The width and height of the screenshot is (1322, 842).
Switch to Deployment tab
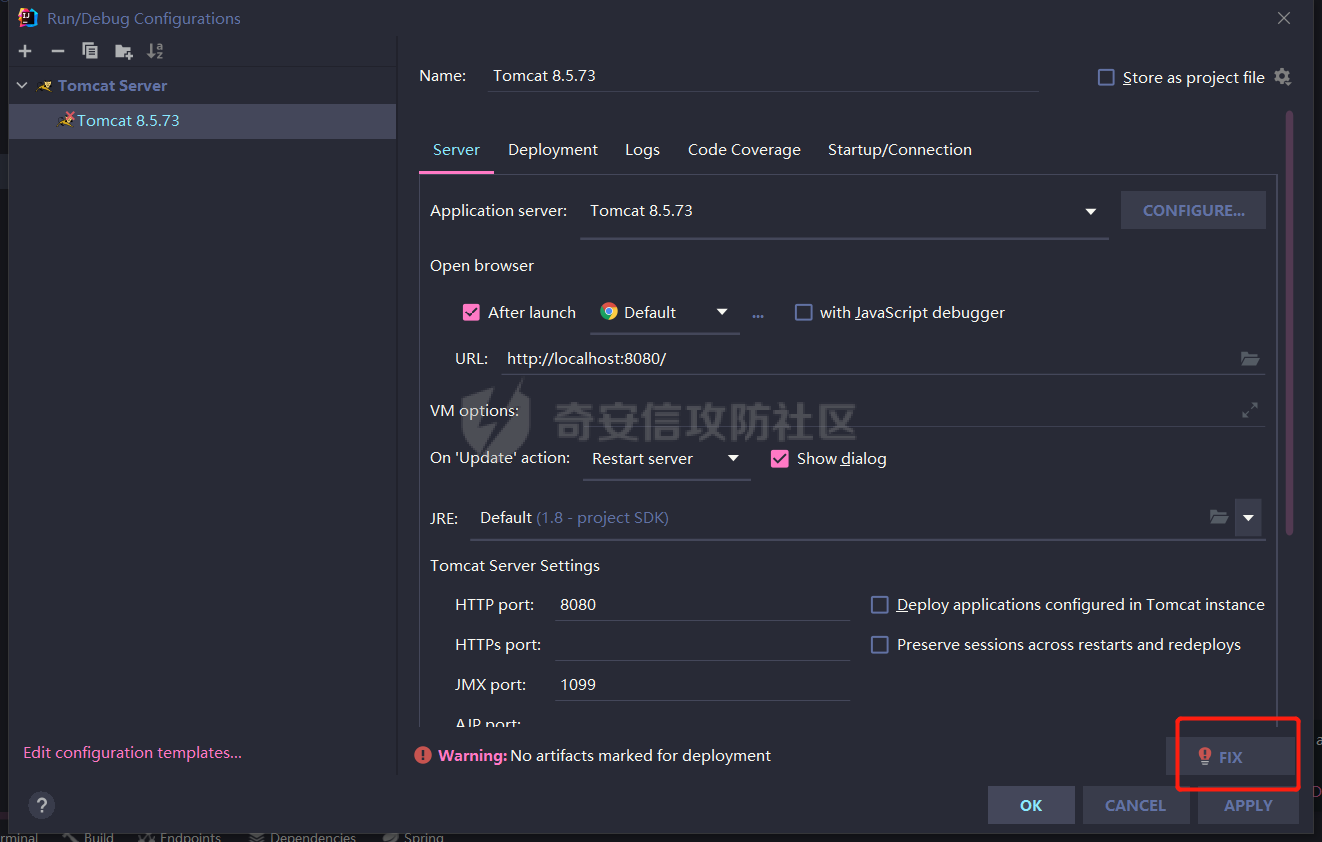tap(553, 149)
